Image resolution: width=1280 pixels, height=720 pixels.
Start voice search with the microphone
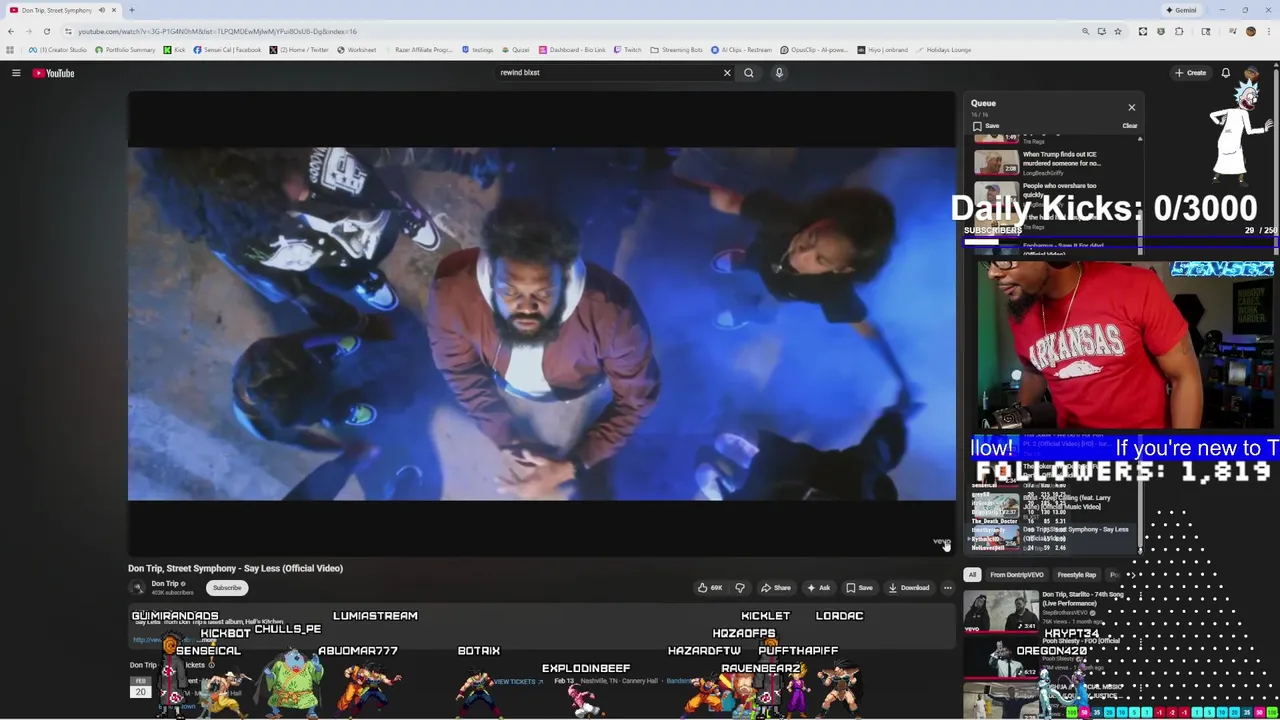(x=779, y=73)
